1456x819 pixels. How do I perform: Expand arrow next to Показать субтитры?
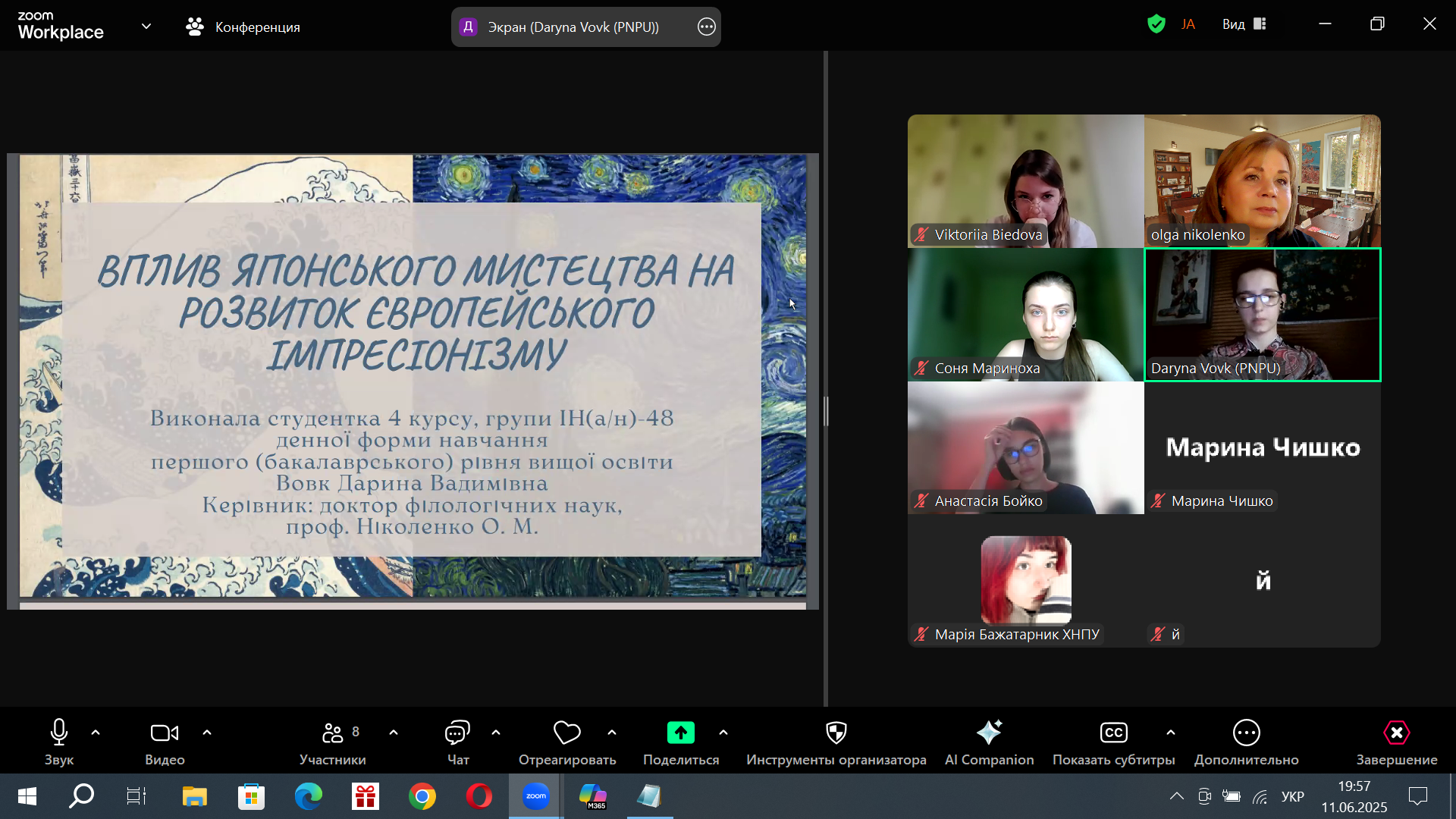click(x=1171, y=733)
